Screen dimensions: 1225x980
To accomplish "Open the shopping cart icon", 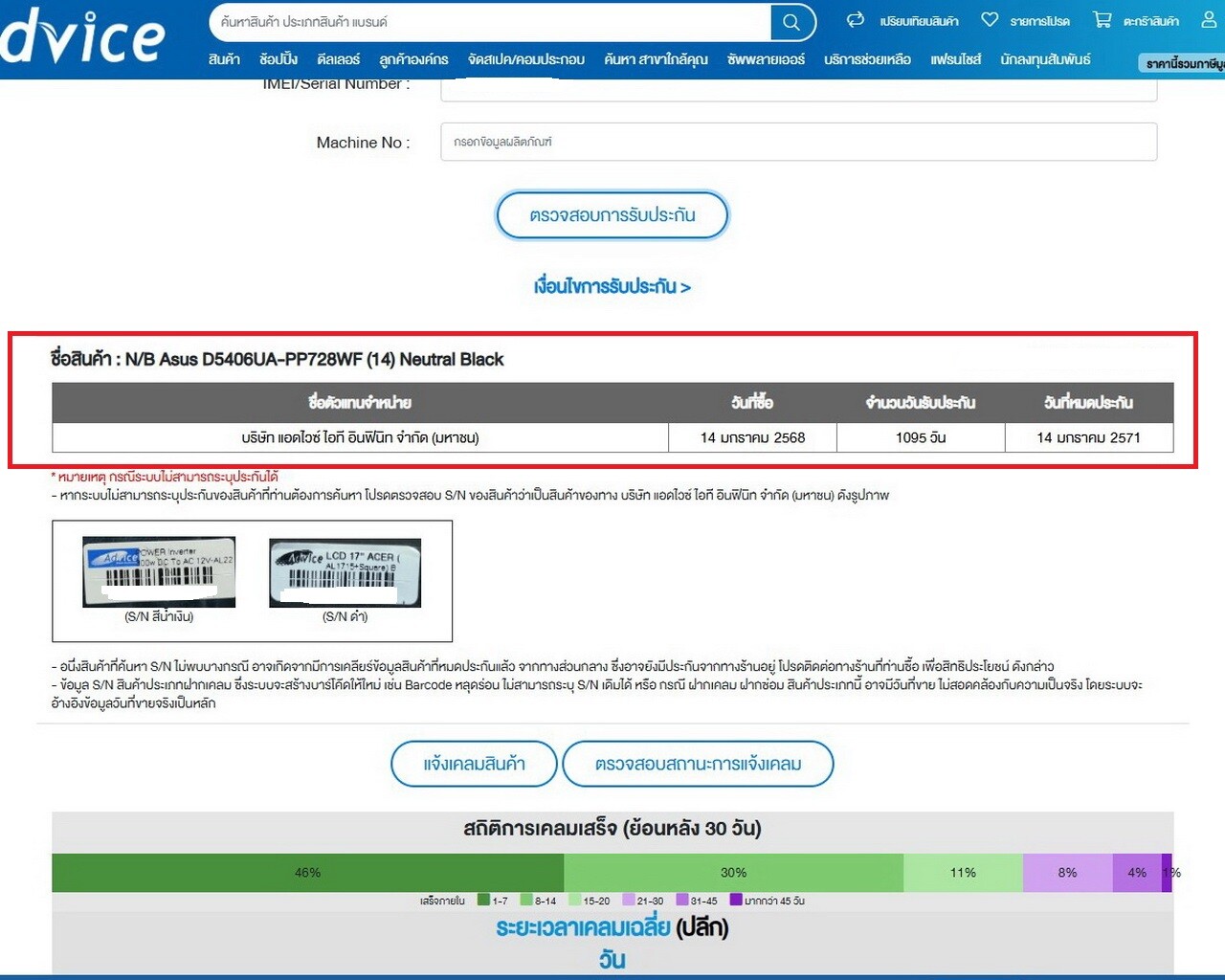I will click(x=1102, y=19).
